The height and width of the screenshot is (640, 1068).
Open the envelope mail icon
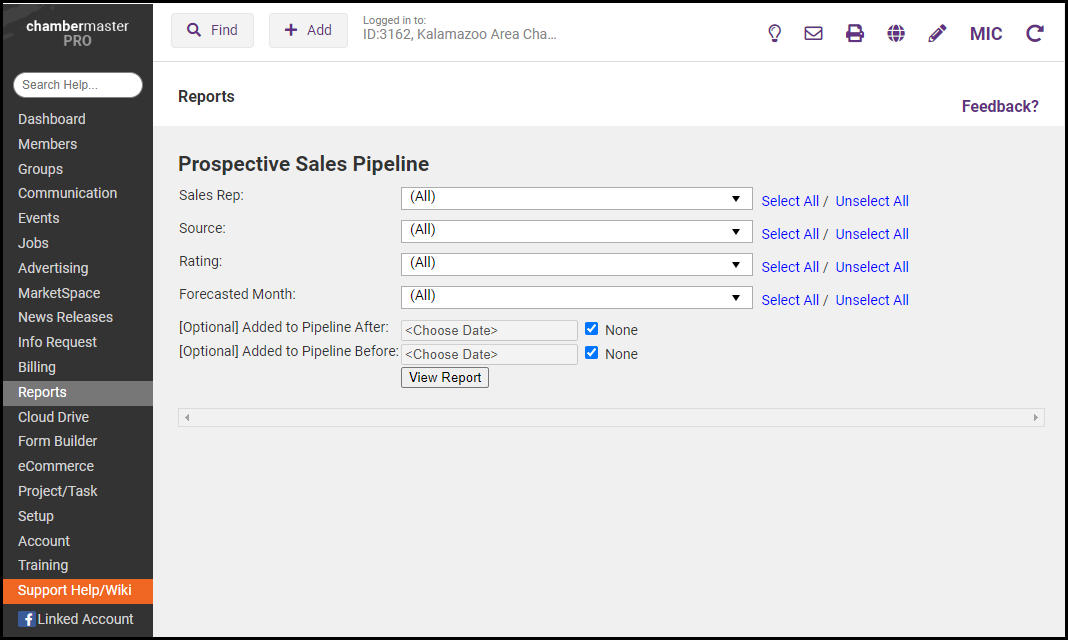tap(814, 33)
